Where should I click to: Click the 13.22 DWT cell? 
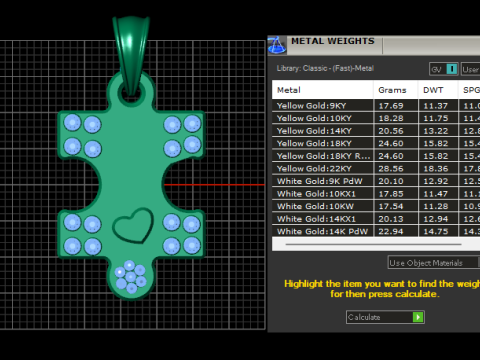coord(438,131)
